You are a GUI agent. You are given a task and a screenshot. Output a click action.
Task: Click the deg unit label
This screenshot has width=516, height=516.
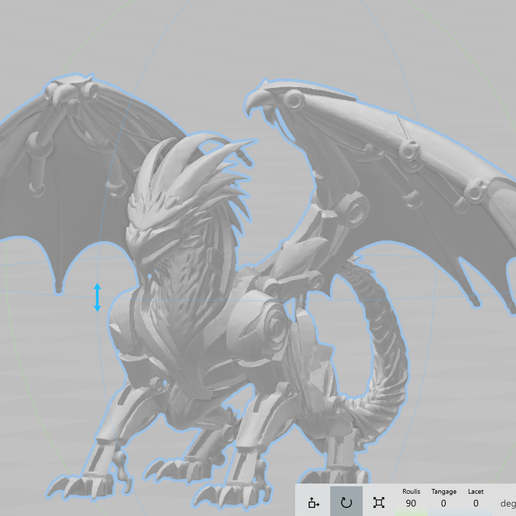[x=508, y=504]
